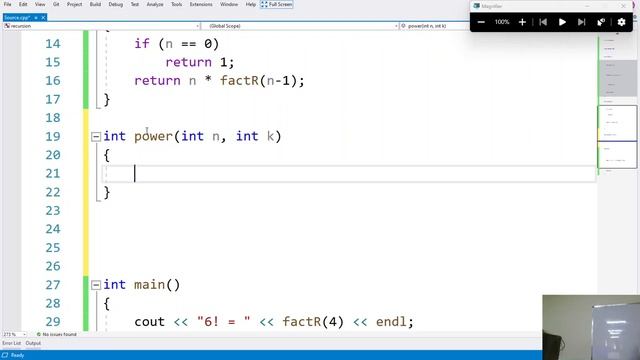Open the Extensions menu
The width and height of the screenshot is (640, 360).
(x=201, y=4)
